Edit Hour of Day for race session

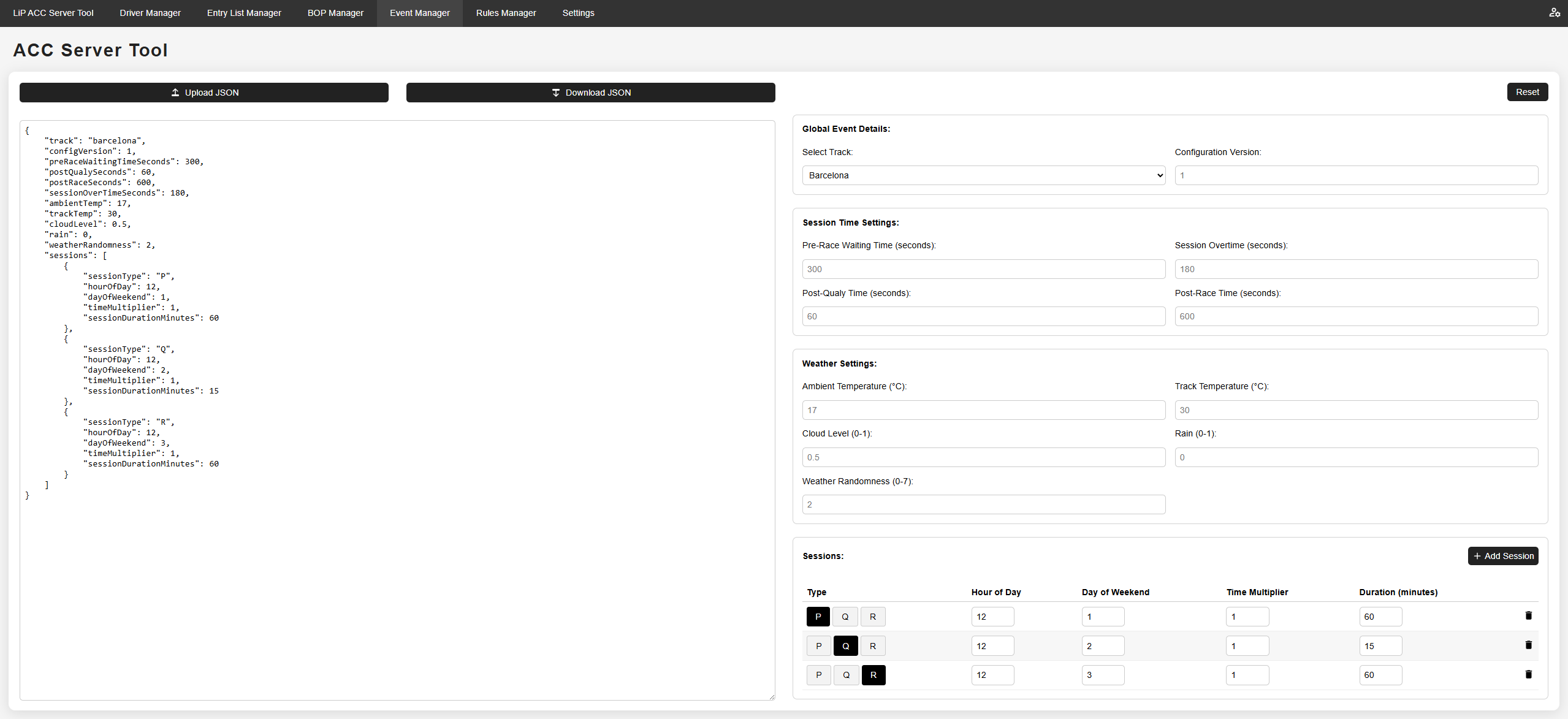tap(992, 675)
